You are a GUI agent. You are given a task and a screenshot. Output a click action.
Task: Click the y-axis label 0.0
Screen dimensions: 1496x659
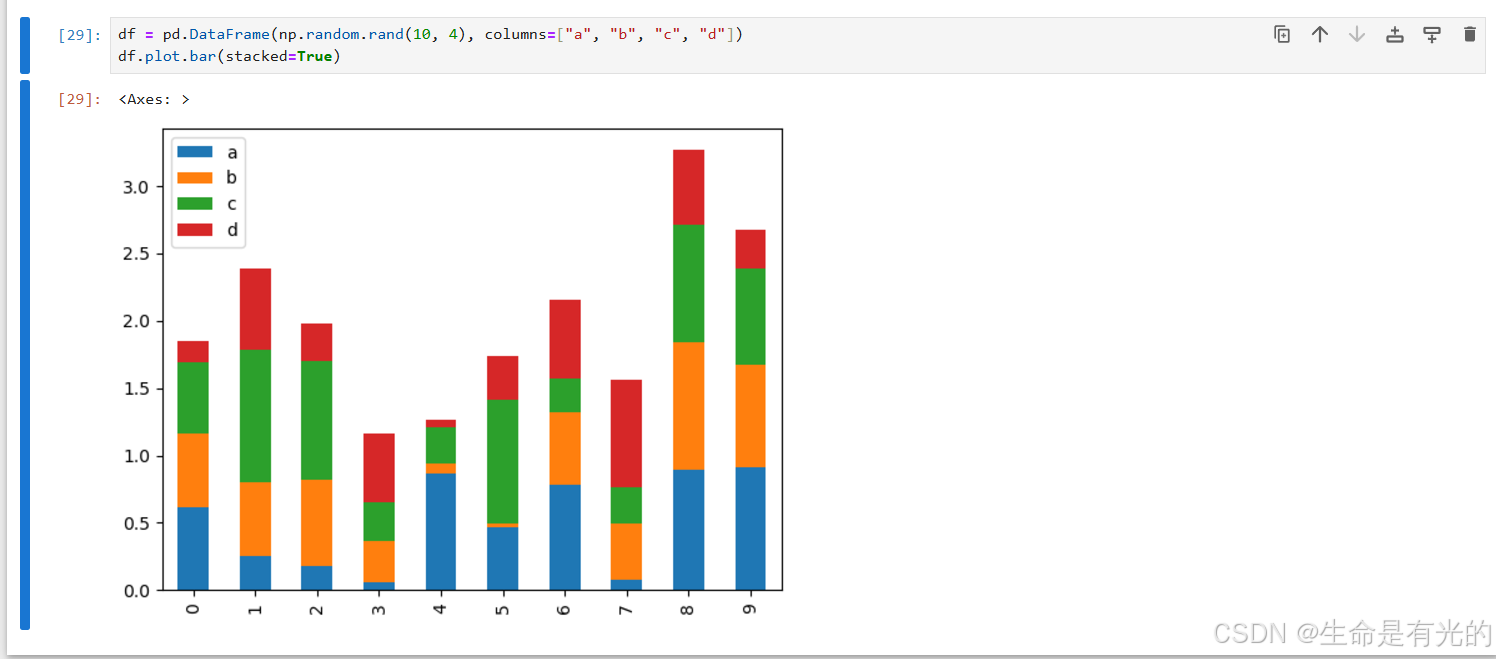137,591
